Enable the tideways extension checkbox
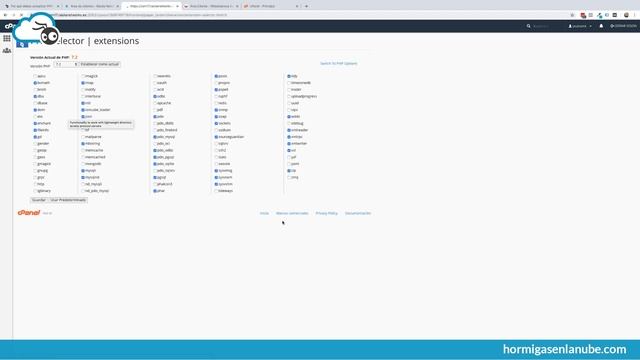 click(216, 191)
